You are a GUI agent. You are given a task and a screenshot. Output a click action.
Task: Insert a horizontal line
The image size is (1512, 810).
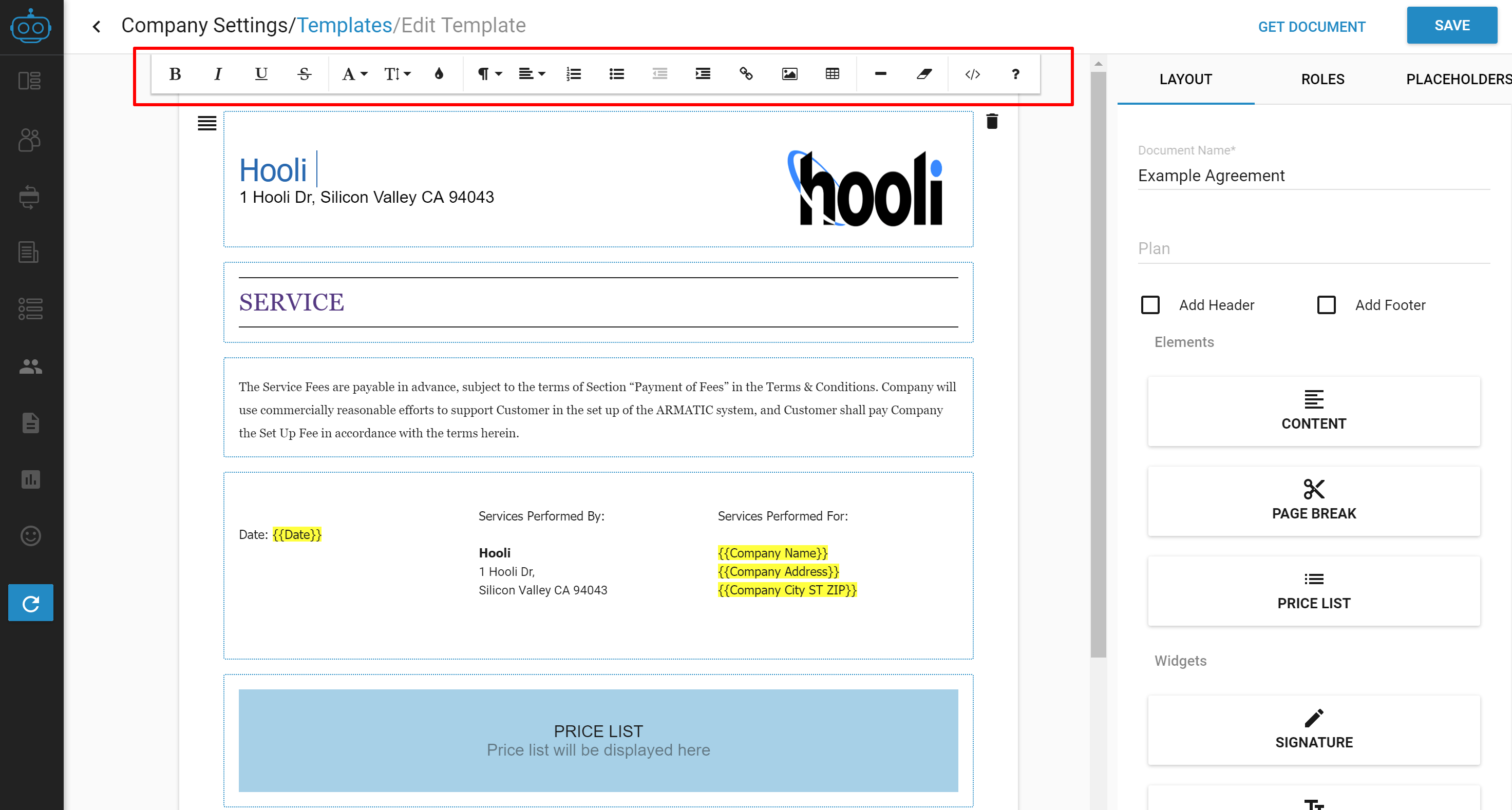click(x=880, y=74)
